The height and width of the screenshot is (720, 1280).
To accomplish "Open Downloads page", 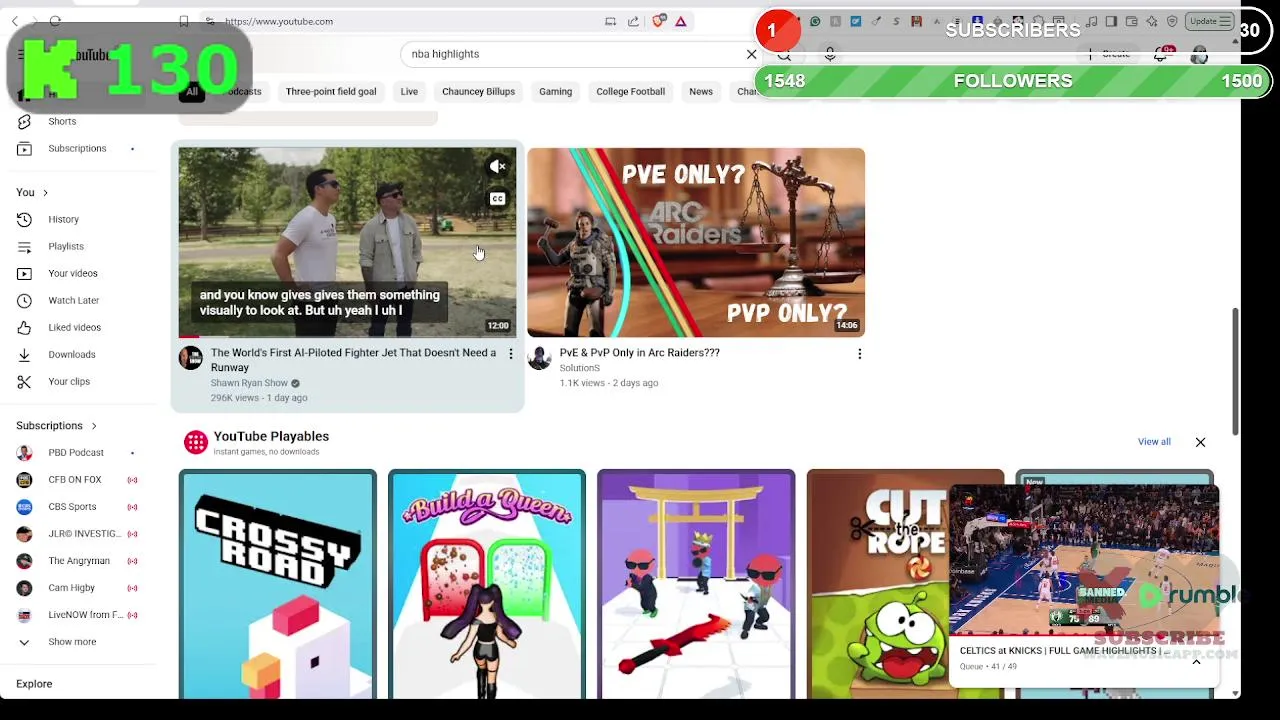I will [71, 354].
